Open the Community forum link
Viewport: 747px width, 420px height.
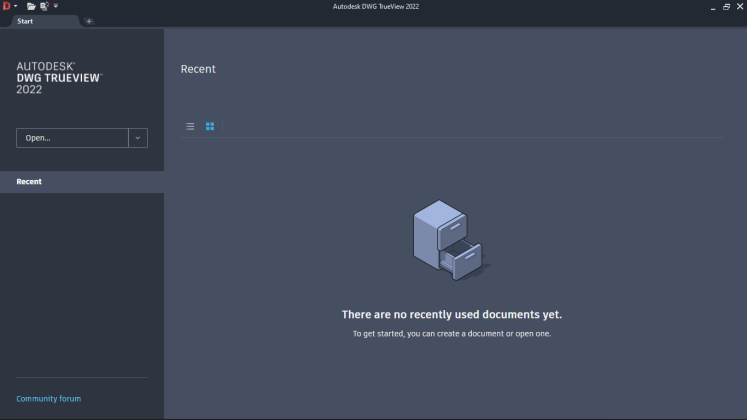[49, 399]
